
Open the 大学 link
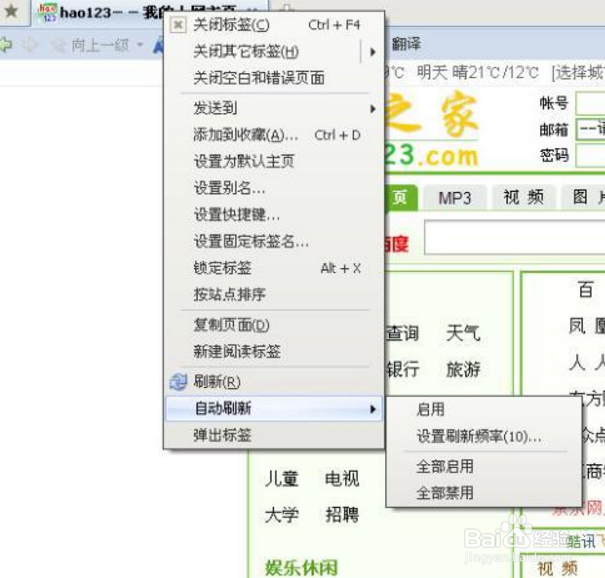tap(281, 515)
